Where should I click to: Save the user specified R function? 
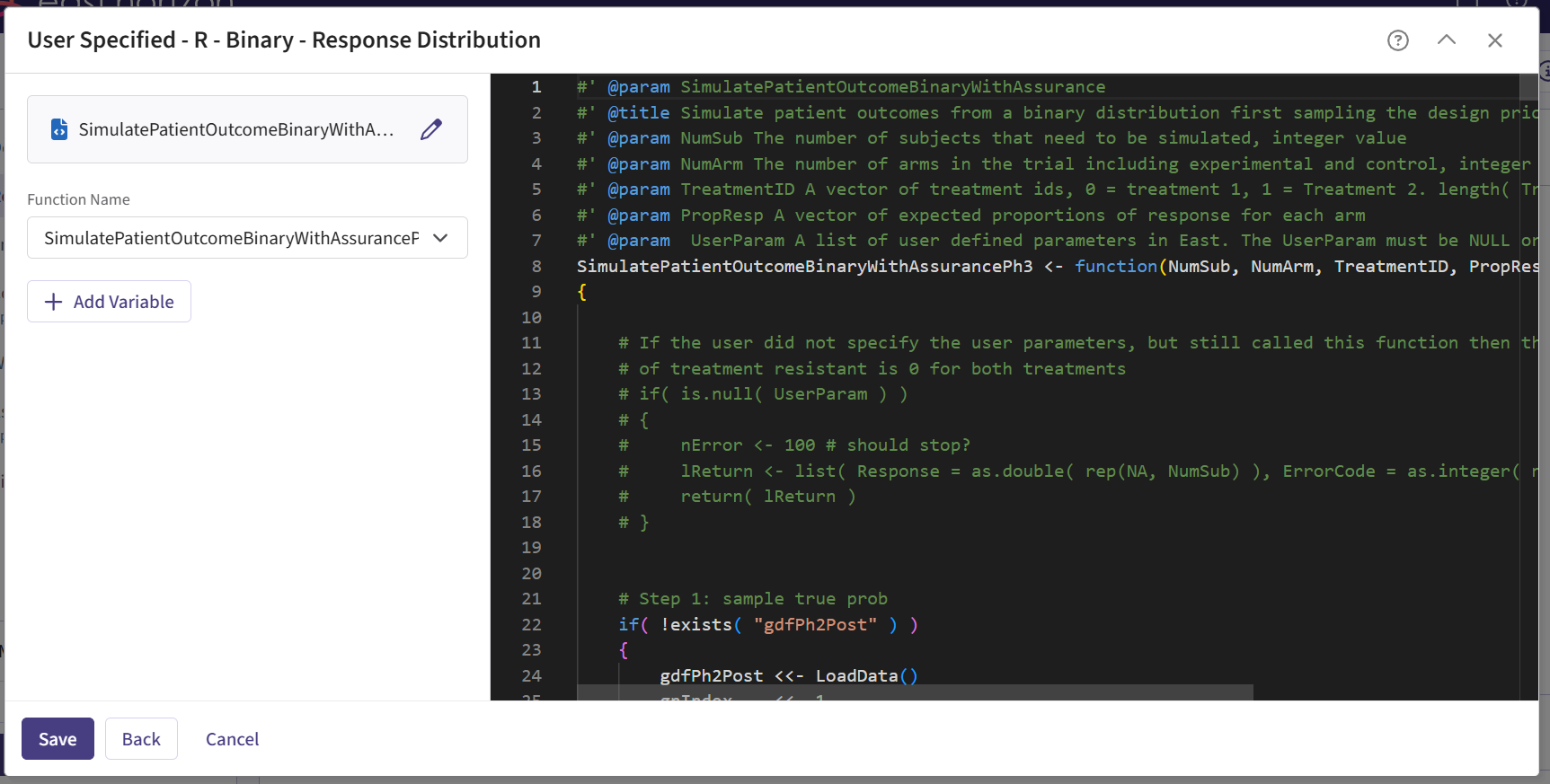click(x=58, y=739)
